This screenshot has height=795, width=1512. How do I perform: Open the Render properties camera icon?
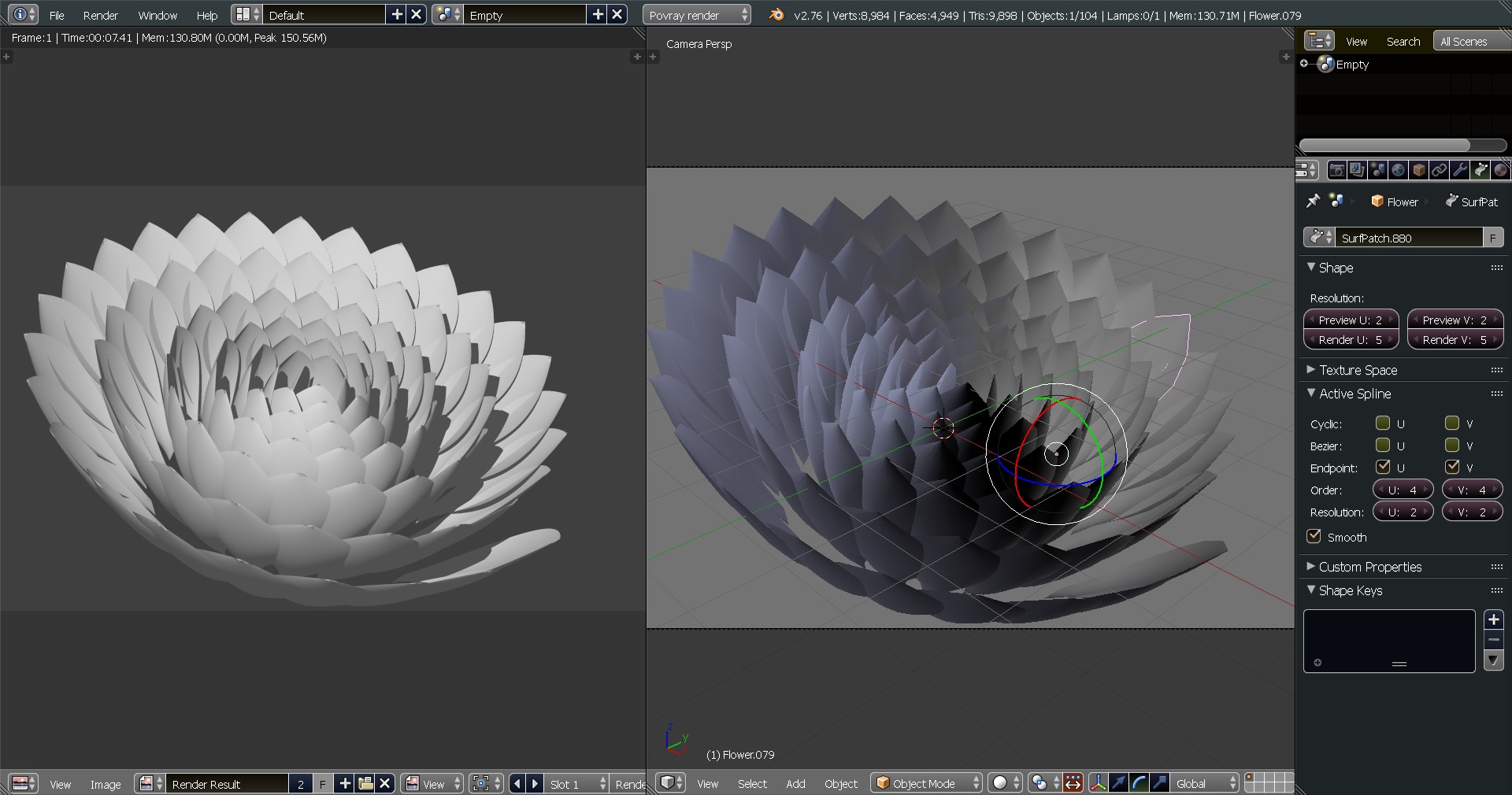click(1337, 171)
